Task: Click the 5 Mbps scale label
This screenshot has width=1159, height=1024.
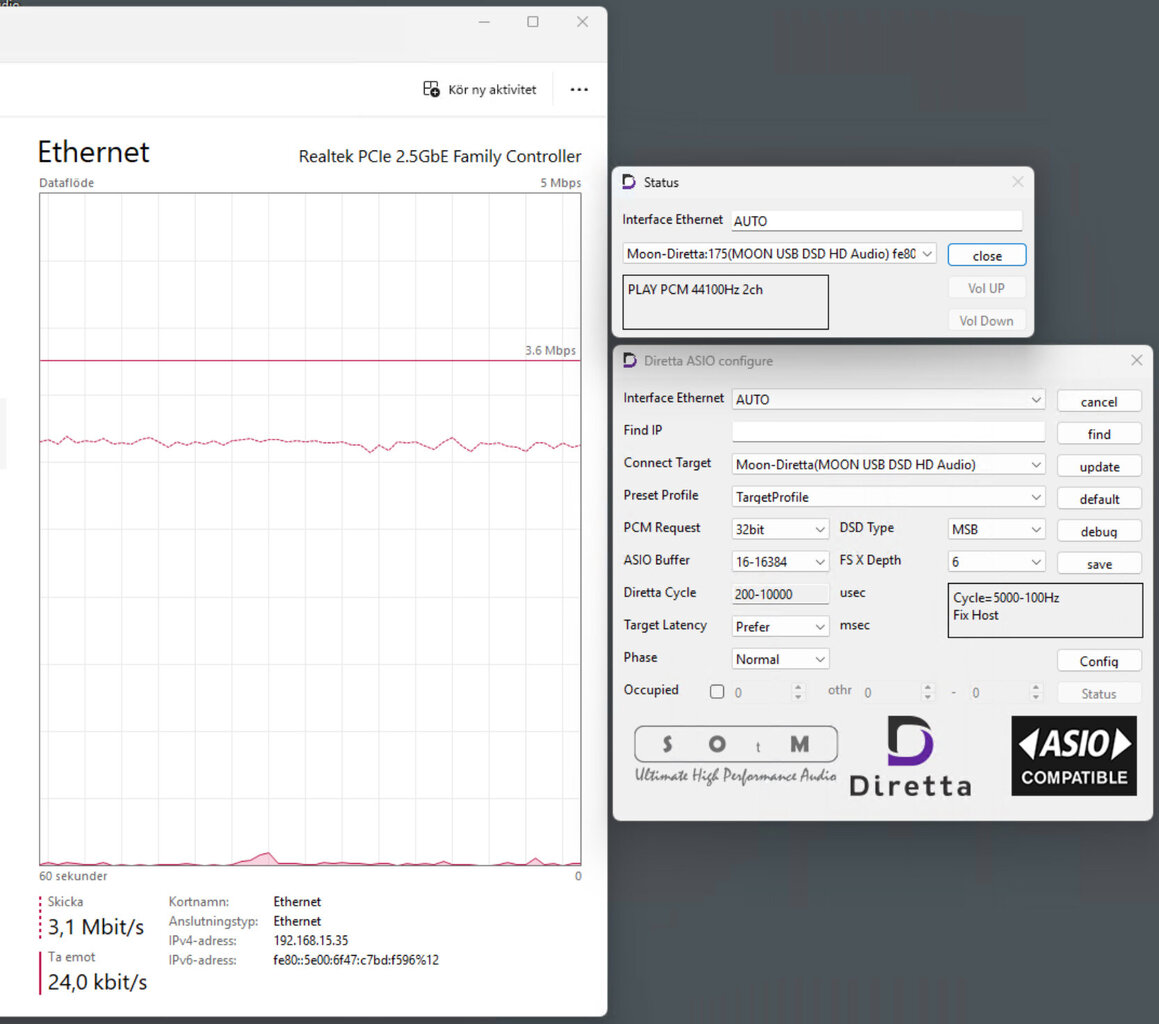Action: pyautogui.click(x=560, y=183)
